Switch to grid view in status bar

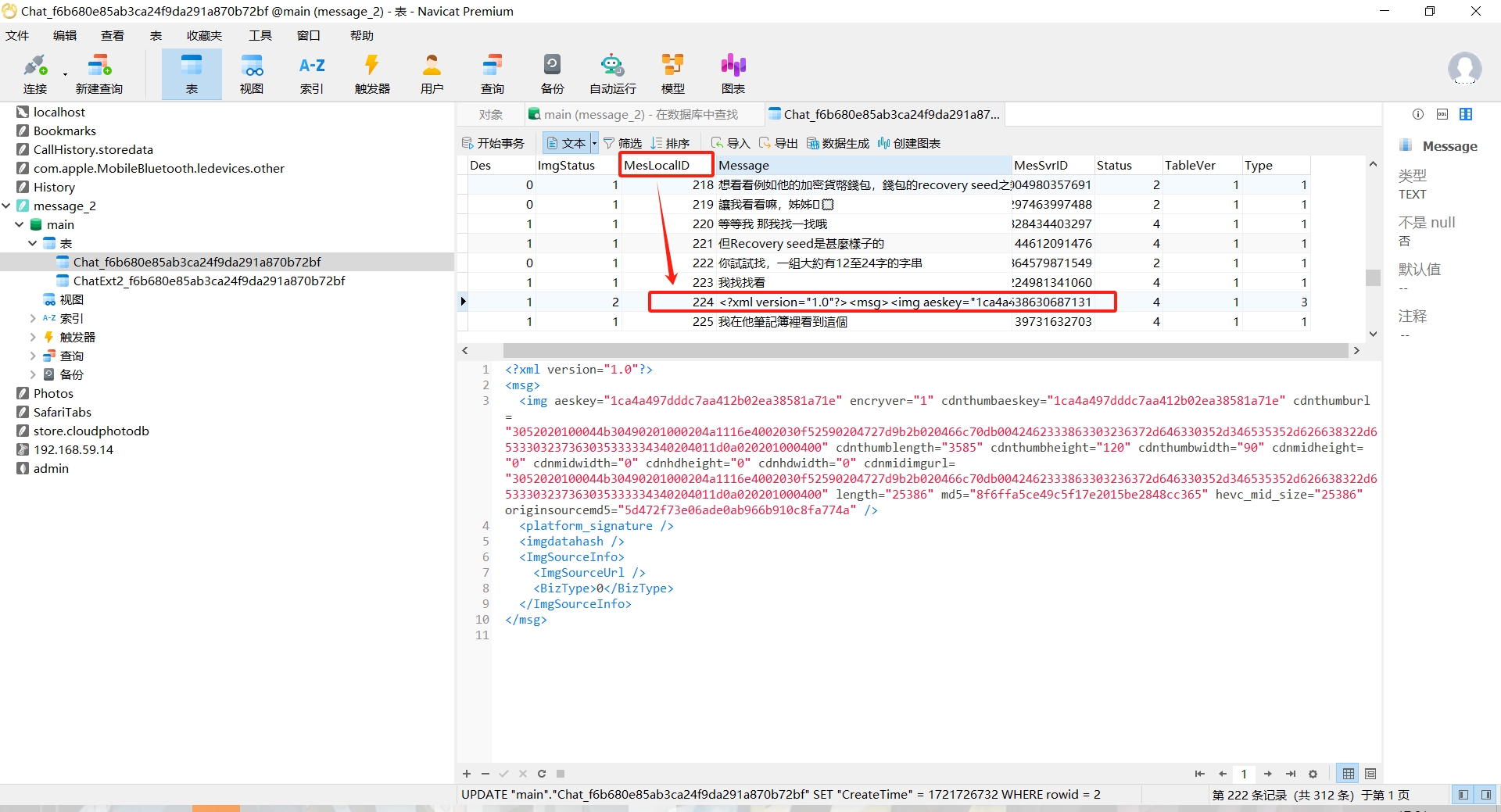1349,774
